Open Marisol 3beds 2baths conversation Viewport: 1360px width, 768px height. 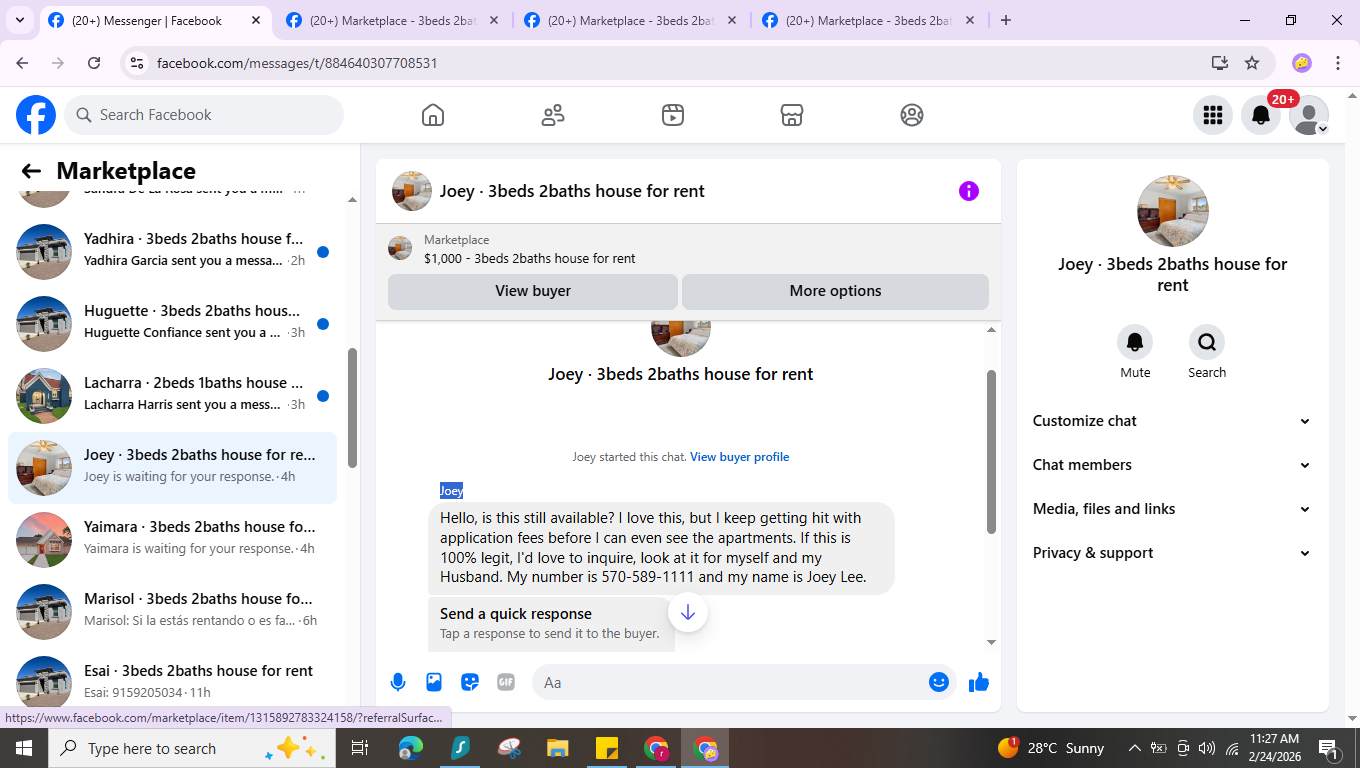172,612
